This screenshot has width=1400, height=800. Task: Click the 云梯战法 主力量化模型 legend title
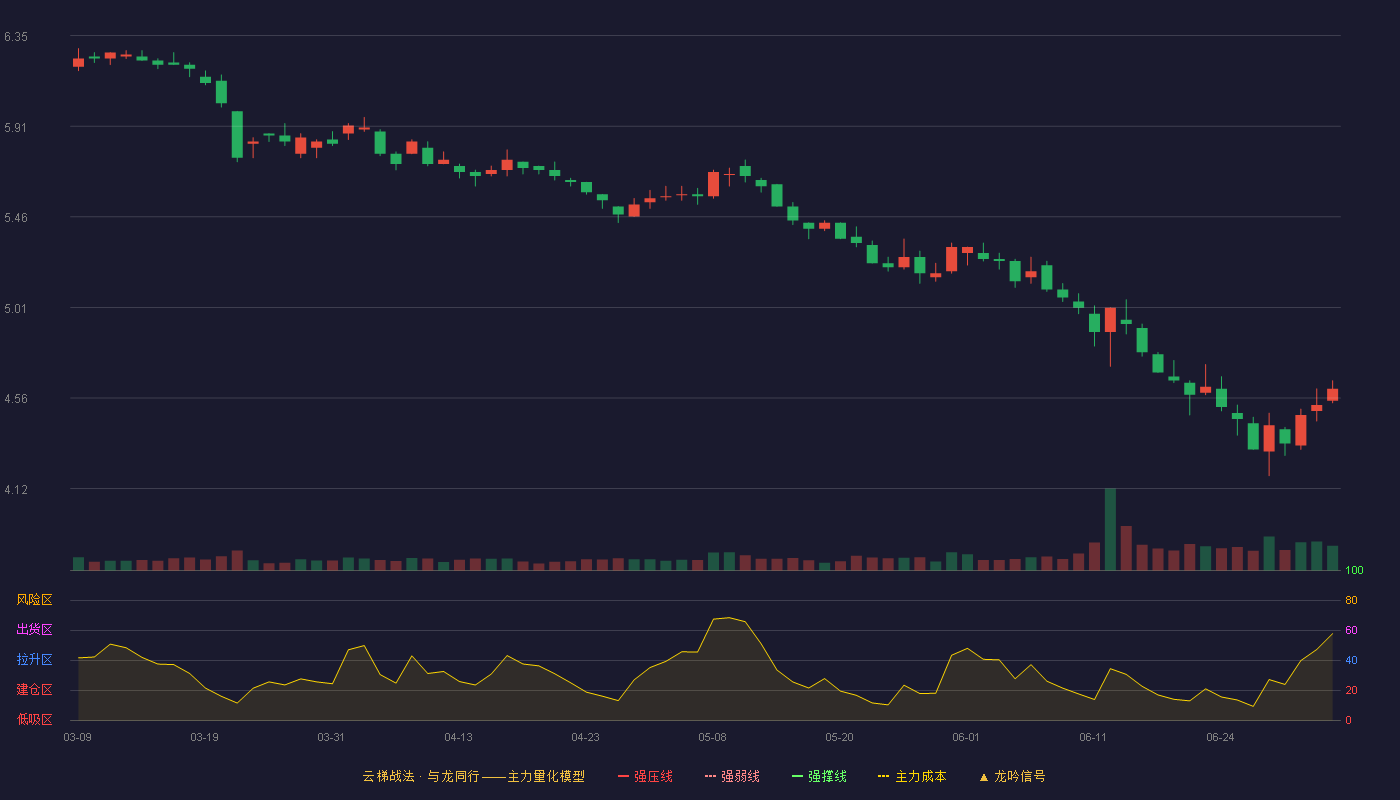474,776
